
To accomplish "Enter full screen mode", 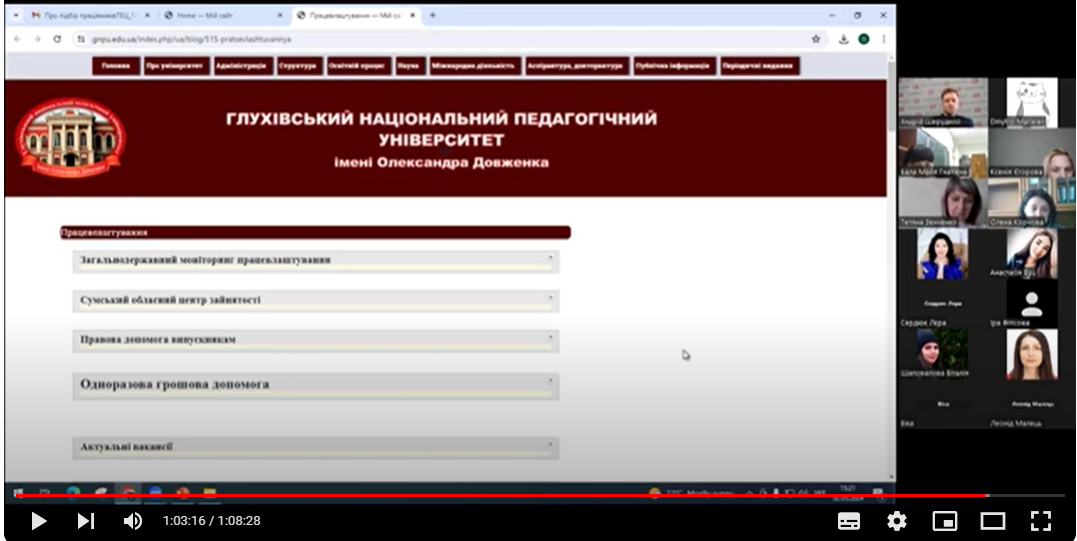I will 1041,521.
